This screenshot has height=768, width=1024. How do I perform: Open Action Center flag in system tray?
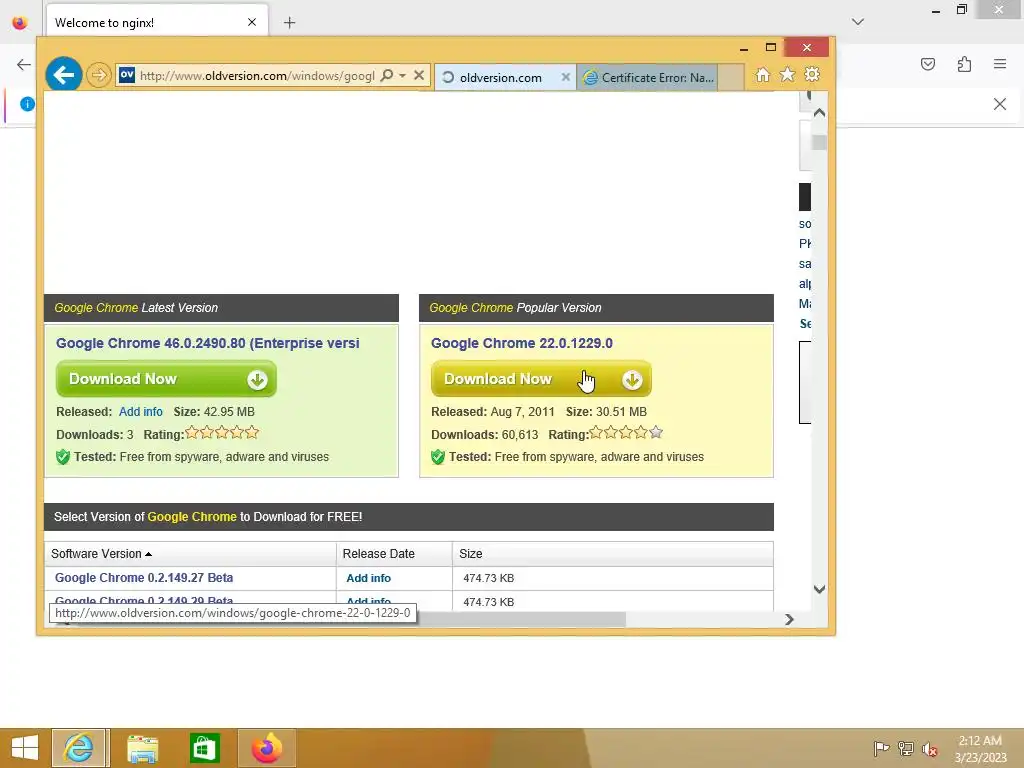click(881, 749)
